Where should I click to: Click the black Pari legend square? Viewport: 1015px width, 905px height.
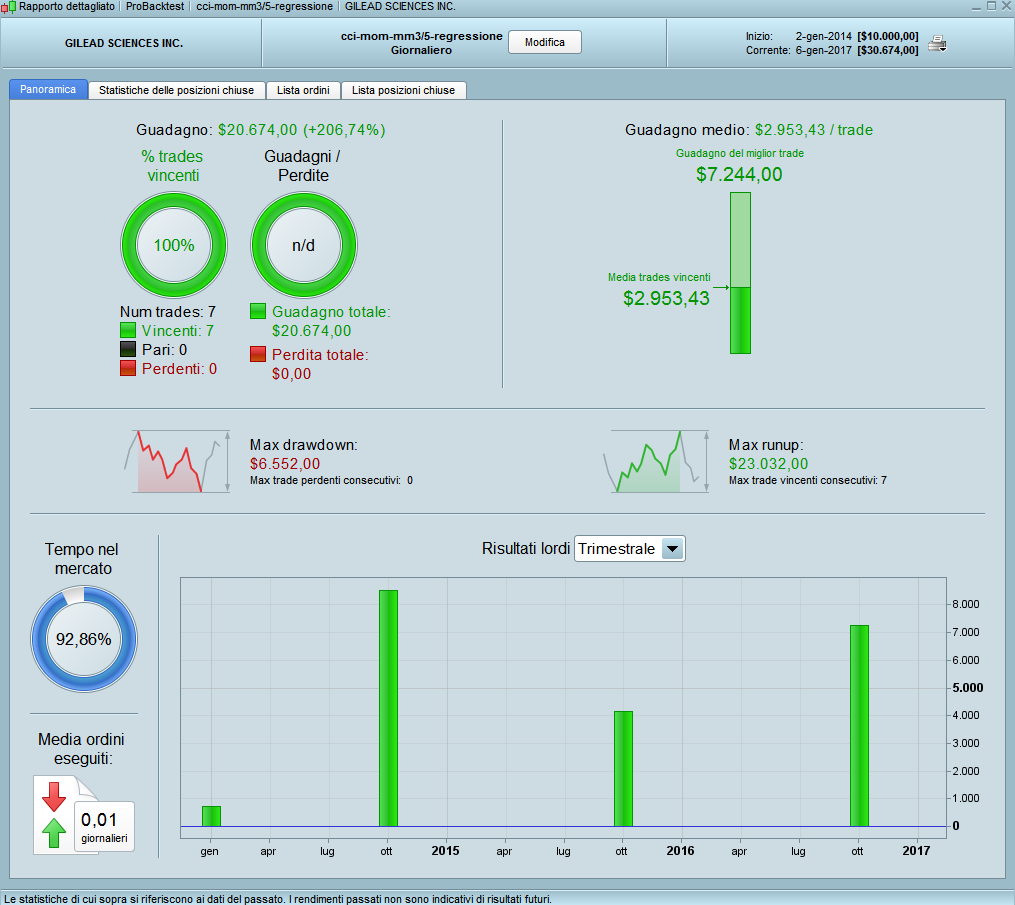point(128,350)
